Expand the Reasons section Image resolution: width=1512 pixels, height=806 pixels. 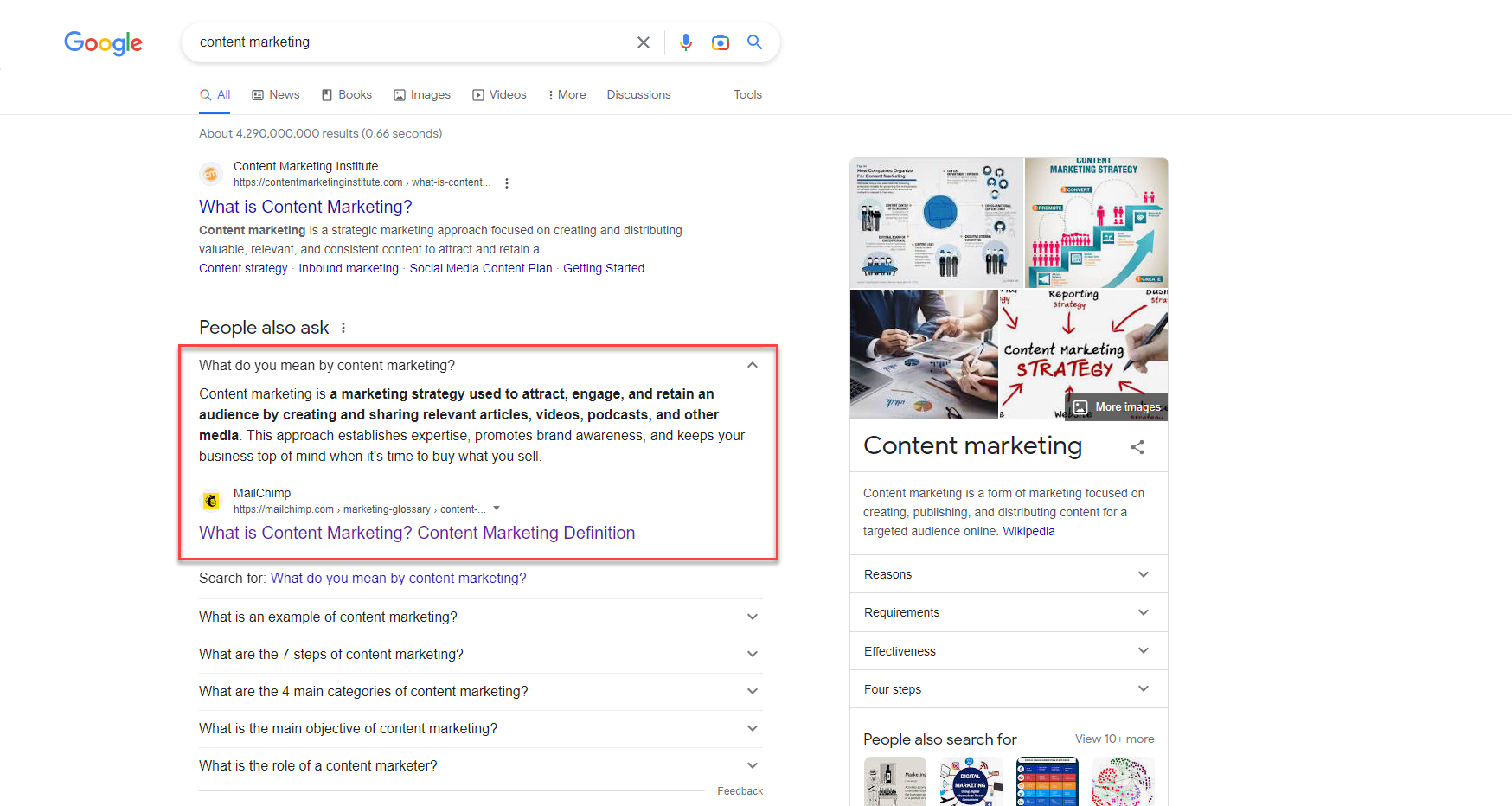point(1009,574)
